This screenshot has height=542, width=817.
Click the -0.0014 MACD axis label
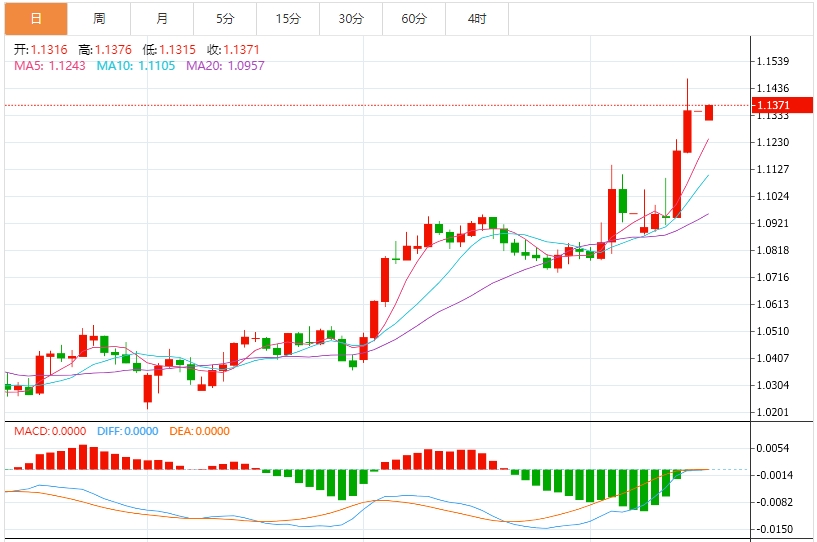[774, 475]
